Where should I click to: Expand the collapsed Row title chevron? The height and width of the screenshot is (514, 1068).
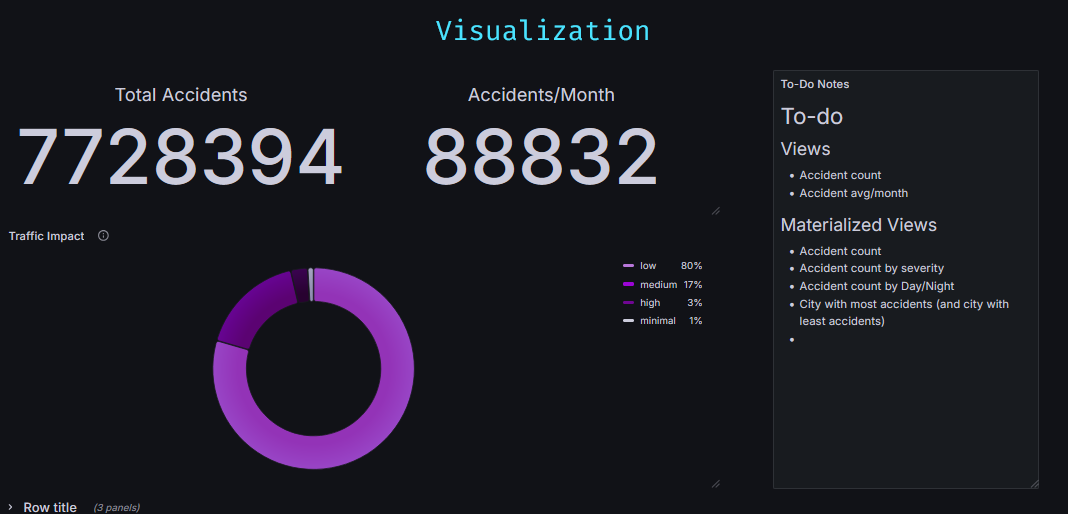coord(11,507)
